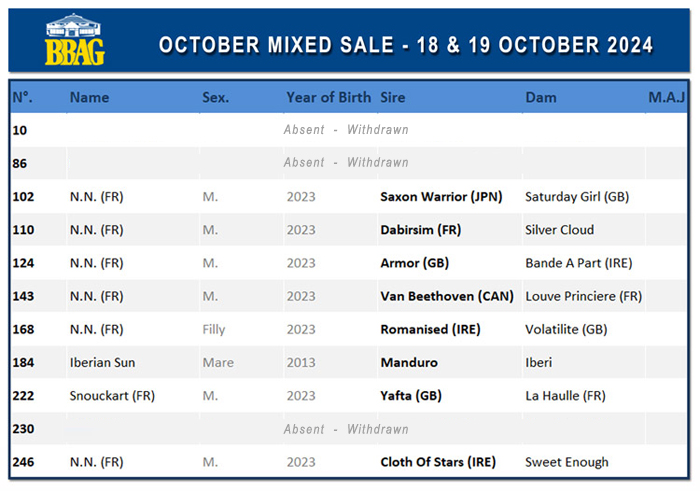Click Absent Withdrawn text for lot 230

(x=346, y=429)
